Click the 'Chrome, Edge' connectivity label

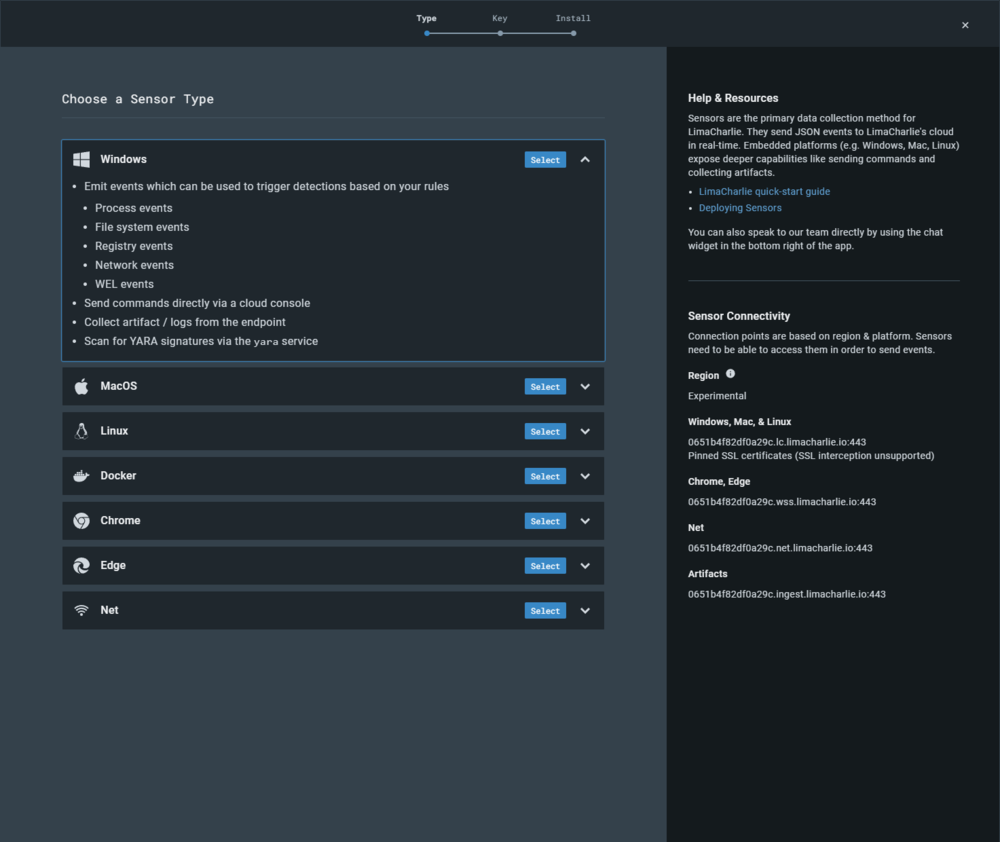pyautogui.click(x=719, y=482)
